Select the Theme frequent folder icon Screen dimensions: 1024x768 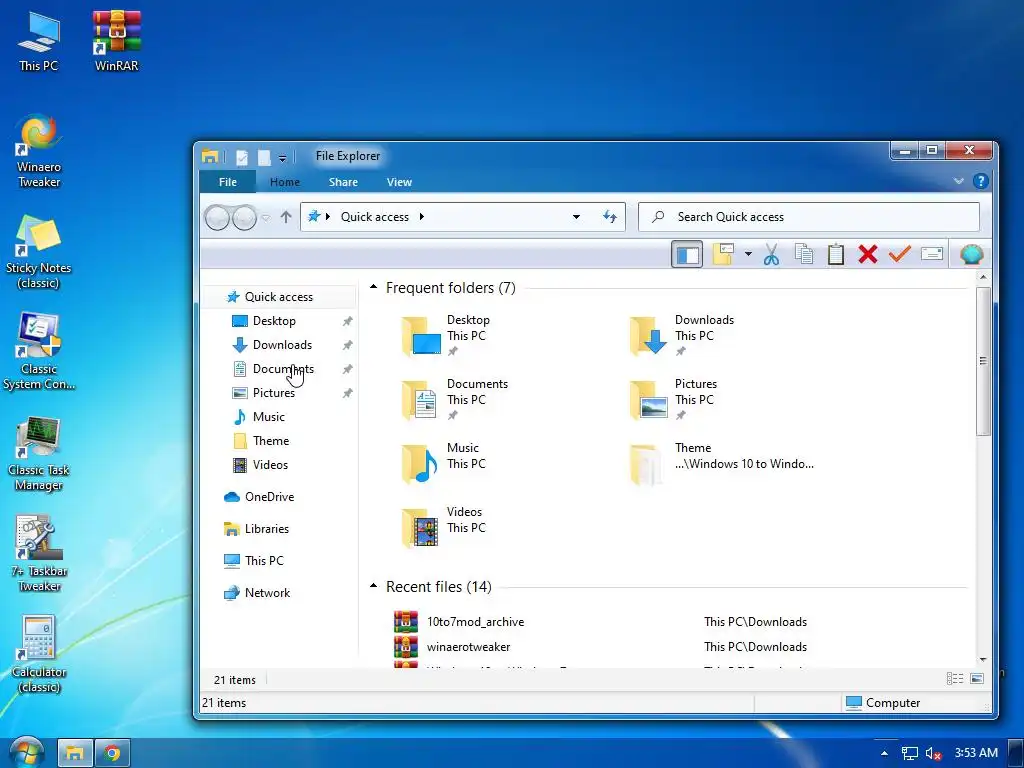click(647, 464)
